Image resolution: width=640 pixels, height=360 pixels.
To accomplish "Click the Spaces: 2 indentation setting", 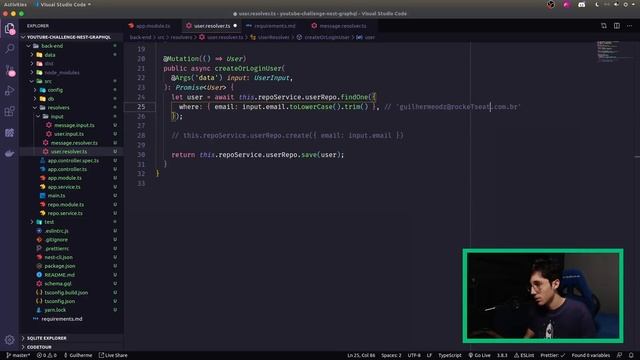I will [x=391, y=356].
